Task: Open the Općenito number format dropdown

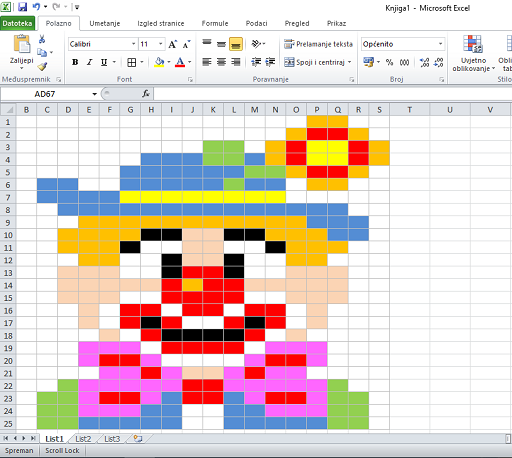Action: coord(440,44)
